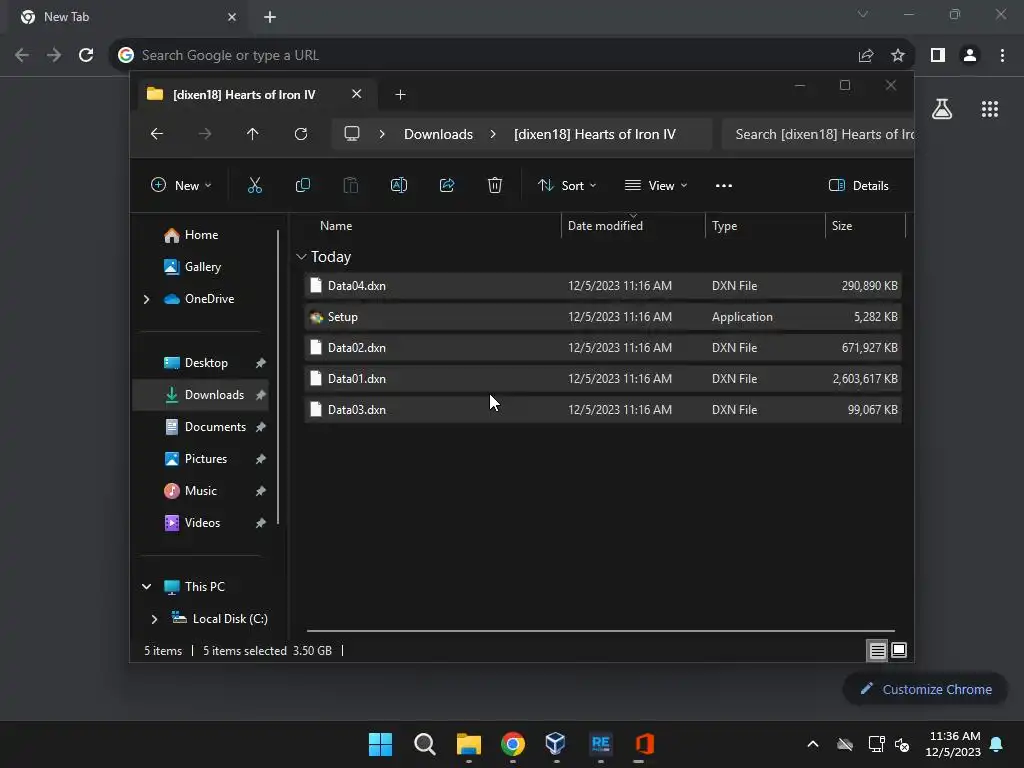
Task: Reload the Chrome page
Action: pos(86,56)
